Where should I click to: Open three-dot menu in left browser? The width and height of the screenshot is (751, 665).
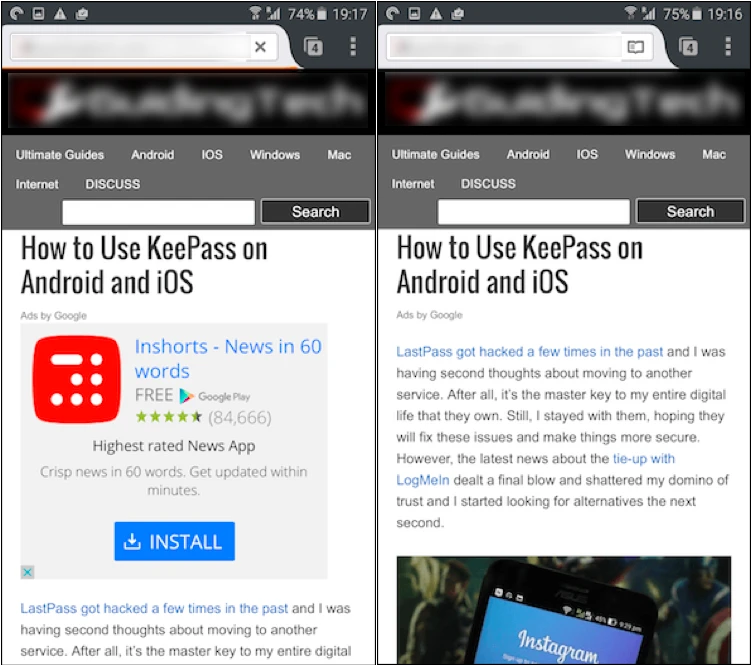pyautogui.click(x=353, y=46)
